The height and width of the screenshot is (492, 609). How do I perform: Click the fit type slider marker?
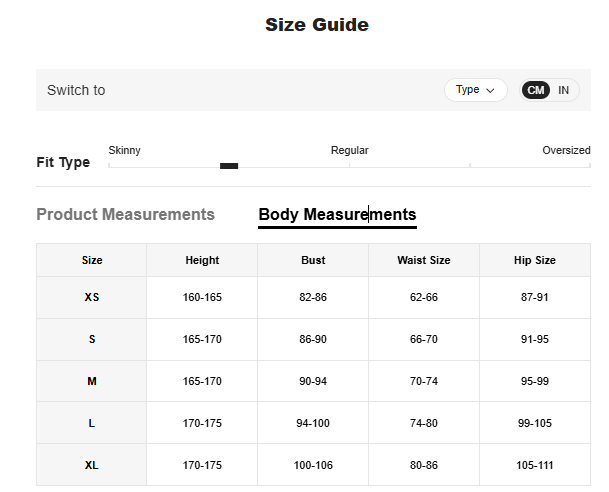(x=229, y=166)
